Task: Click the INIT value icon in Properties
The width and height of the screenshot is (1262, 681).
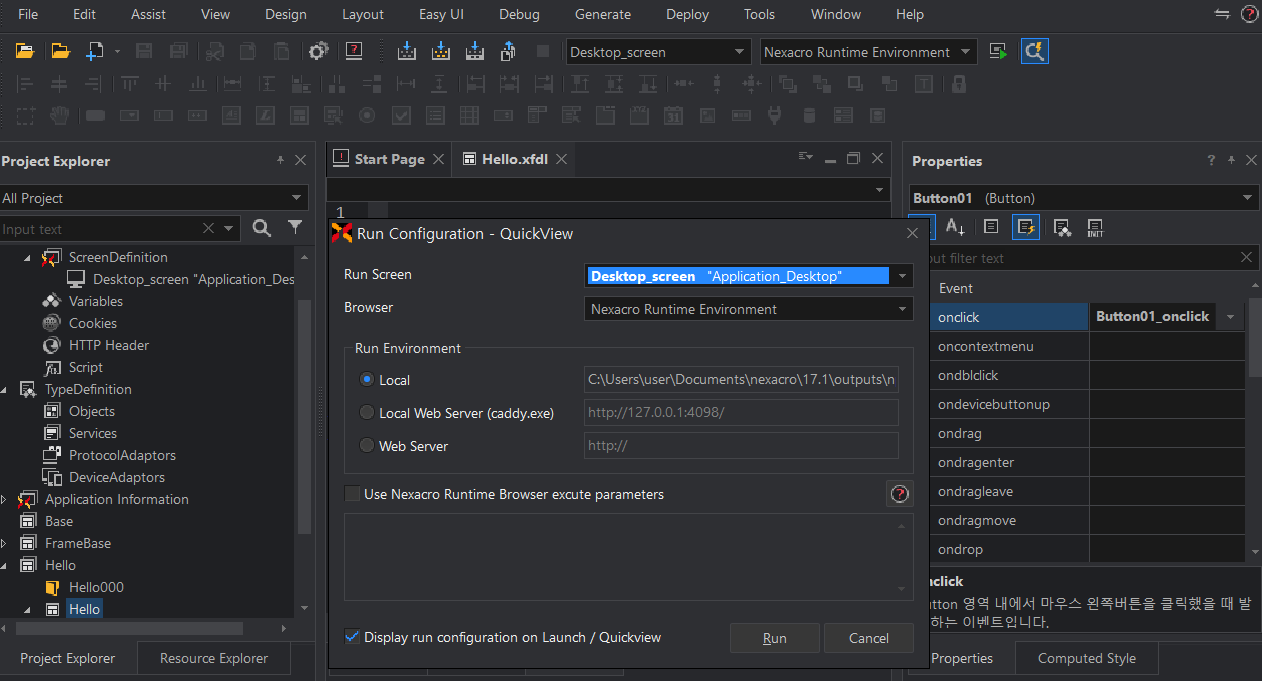Action: (x=1095, y=227)
